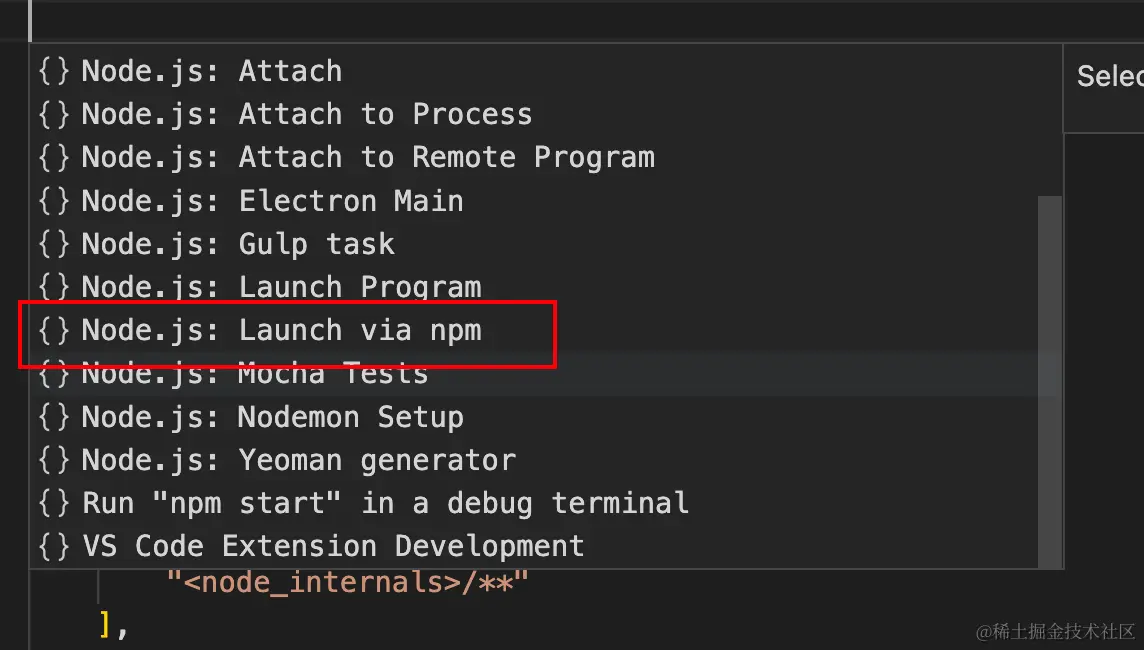Choose Node.js: Launch Program suggestion
The height and width of the screenshot is (650, 1144).
coord(281,287)
